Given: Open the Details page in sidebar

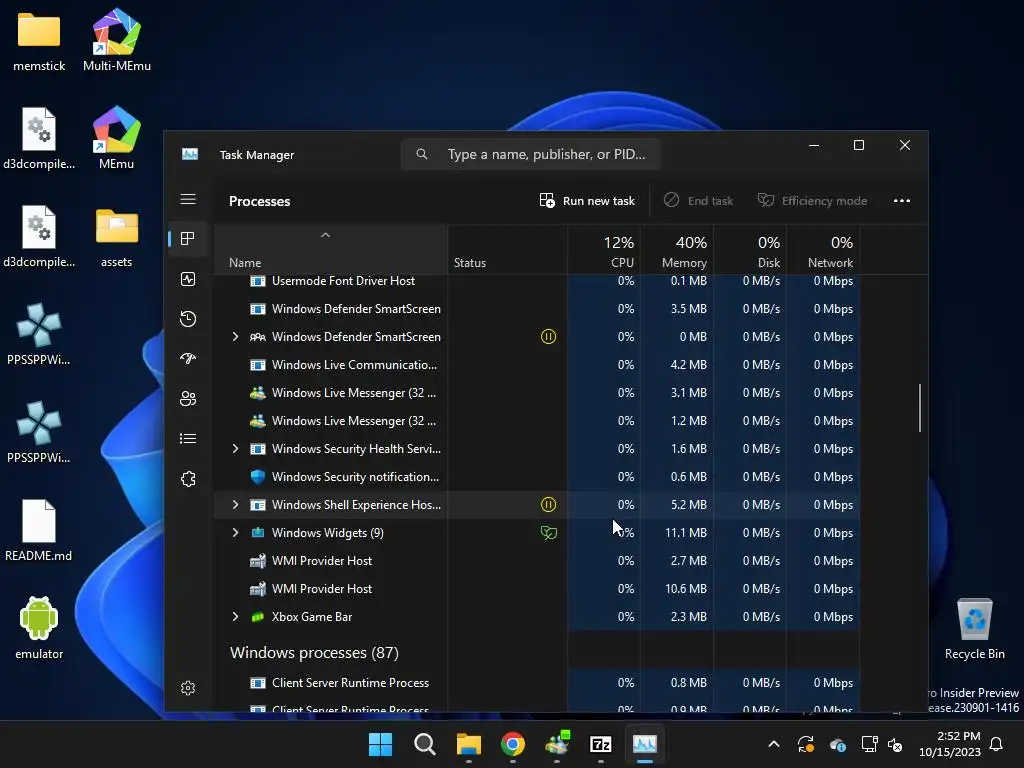Looking at the screenshot, I should coord(188,438).
